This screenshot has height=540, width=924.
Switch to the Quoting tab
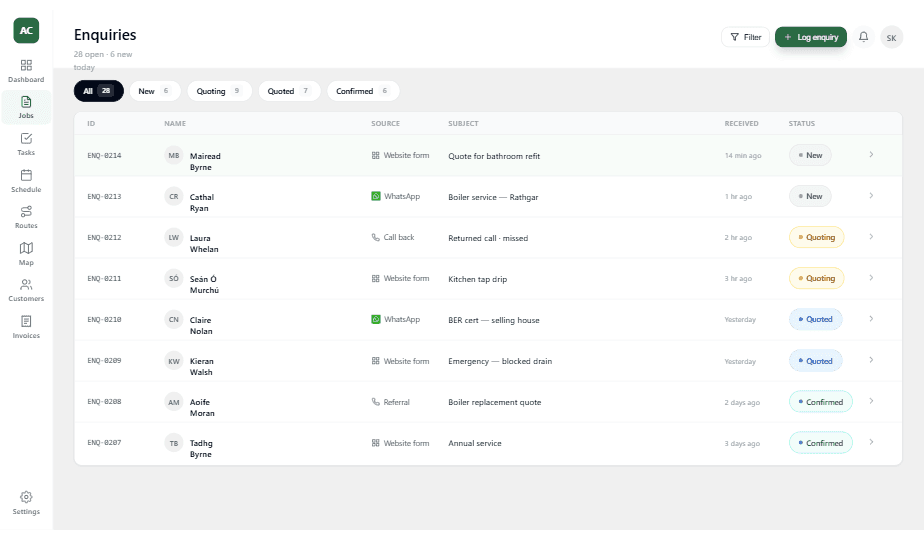click(x=219, y=91)
